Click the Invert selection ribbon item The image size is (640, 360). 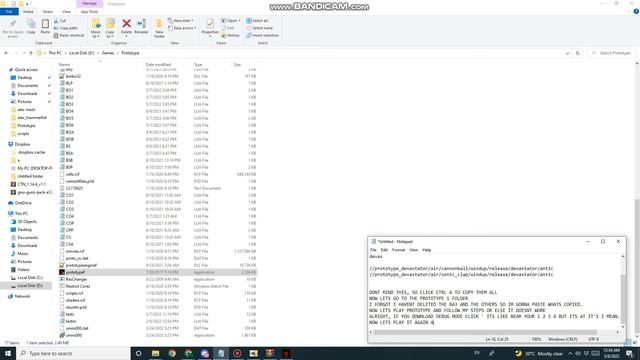coord(262,35)
